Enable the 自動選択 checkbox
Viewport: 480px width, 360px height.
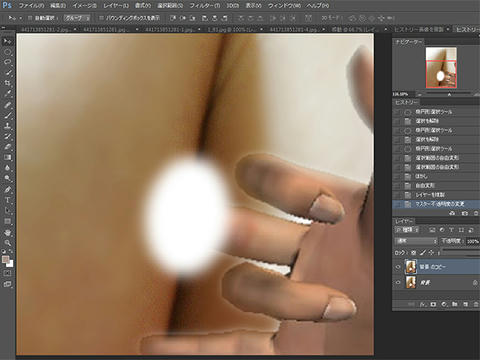[x=30, y=18]
